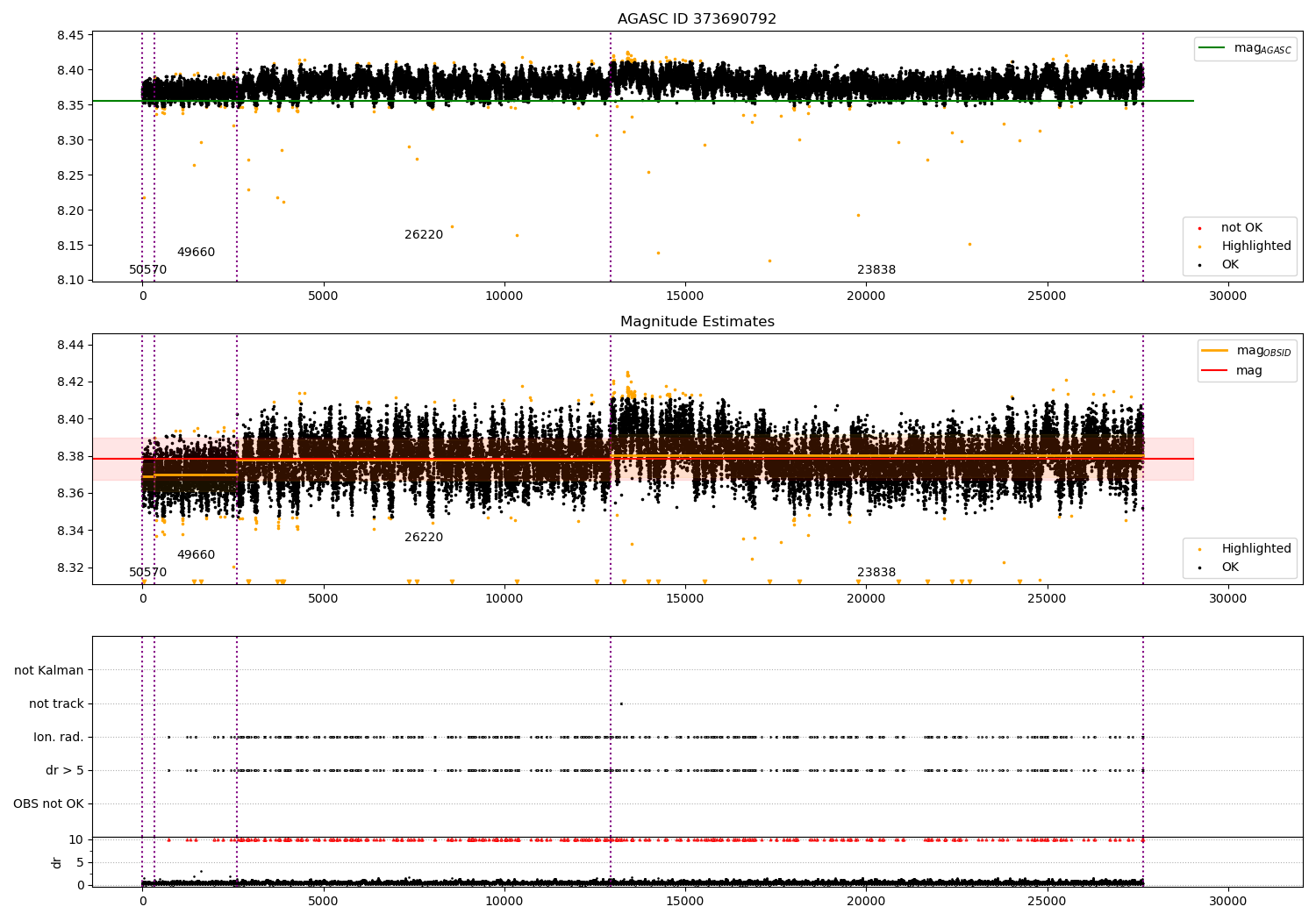1316x921 pixels.
Task: Click the "26220" label in the Magnitude Estimates plot
Action: click(x=424, y=538)
